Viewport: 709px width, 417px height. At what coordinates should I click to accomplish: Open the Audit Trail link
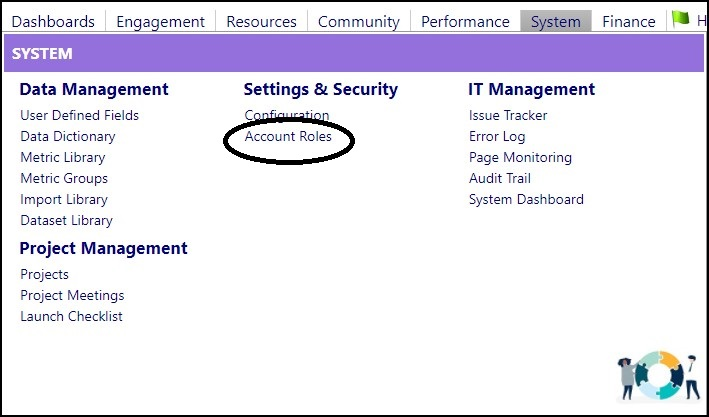500,178
